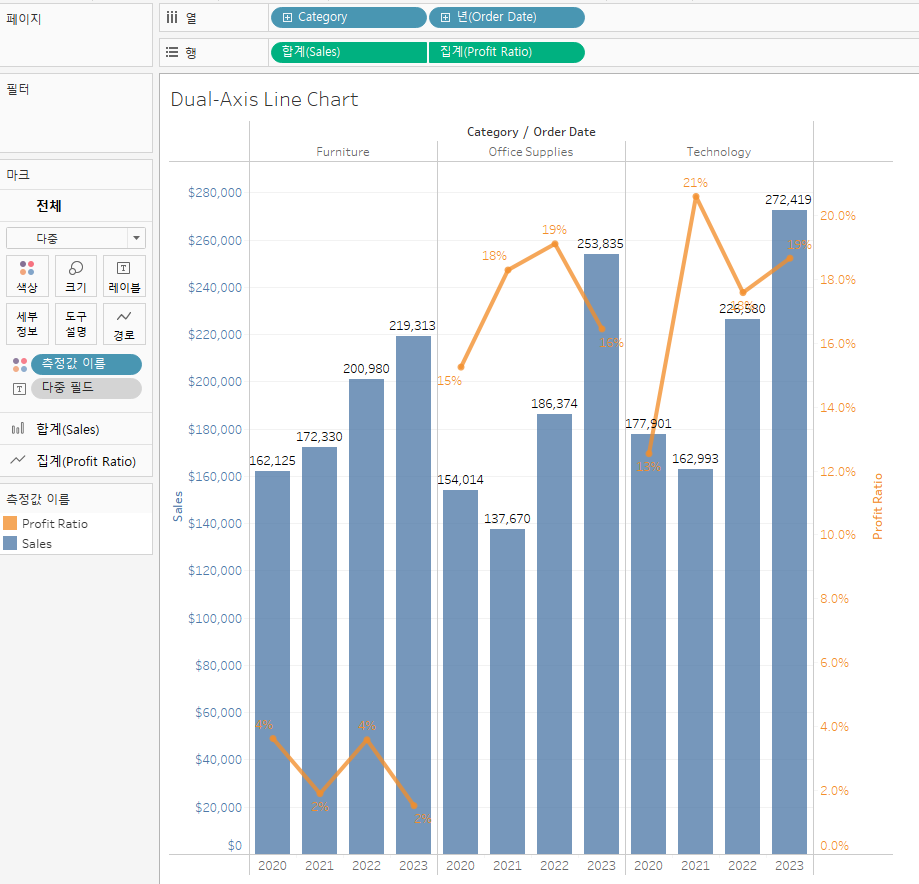
Task: Select the Furniture 2020 bar labeled 162,125
Action: [x=273, y=662]
